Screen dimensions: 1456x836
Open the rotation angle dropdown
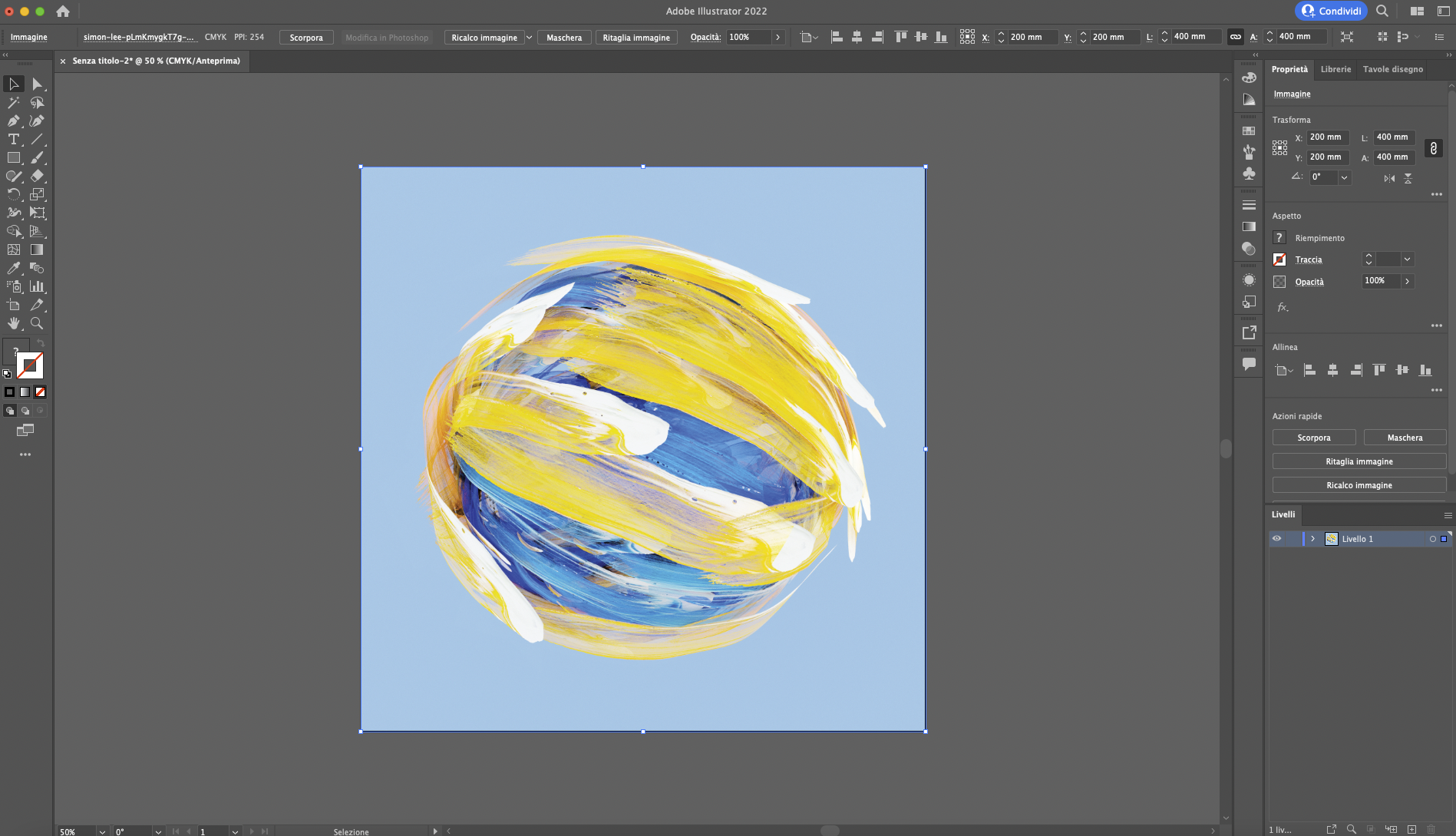pyautogui.click(x=1343, y=177)
